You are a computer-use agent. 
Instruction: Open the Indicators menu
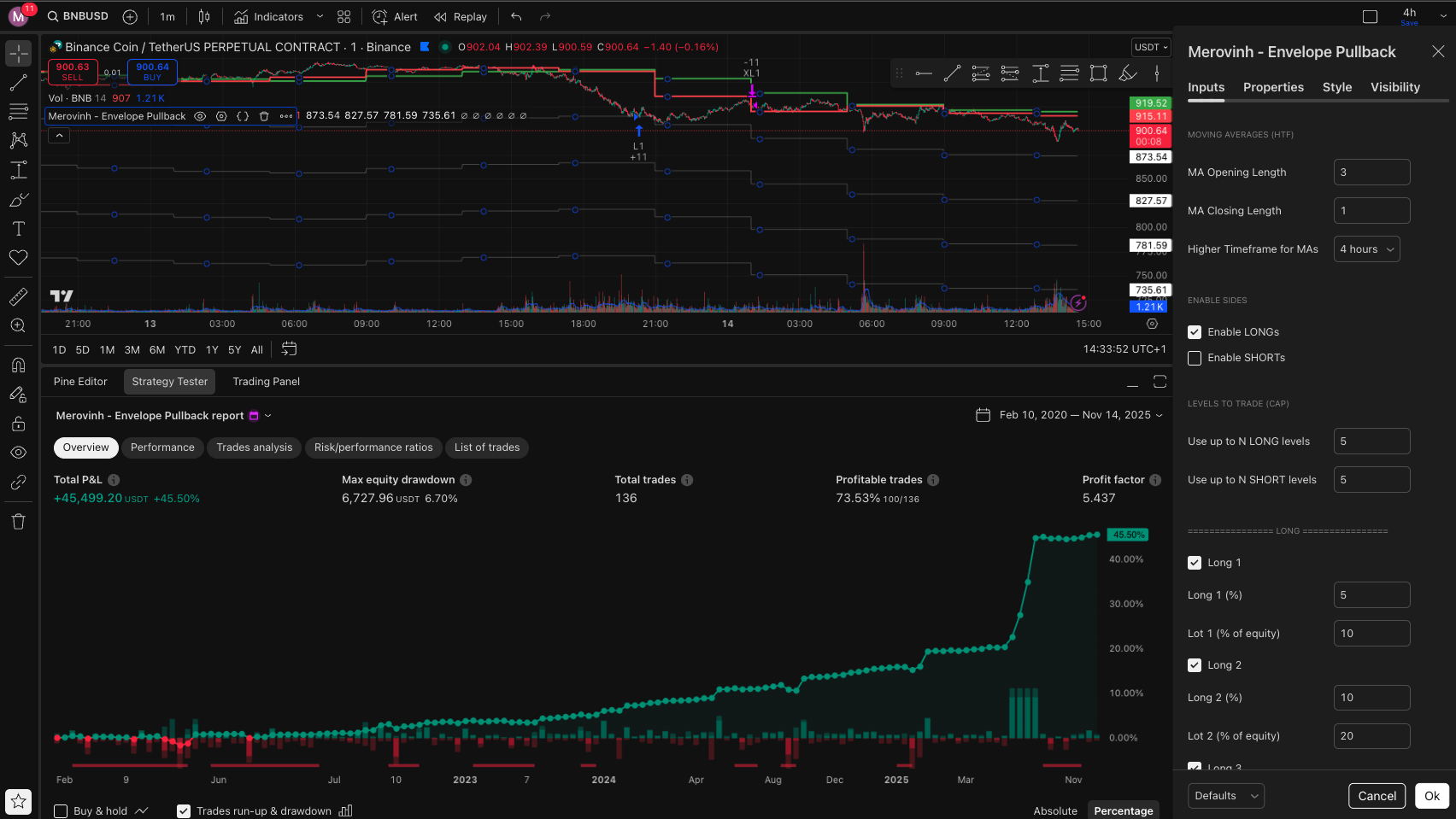(x=269, y=16)
